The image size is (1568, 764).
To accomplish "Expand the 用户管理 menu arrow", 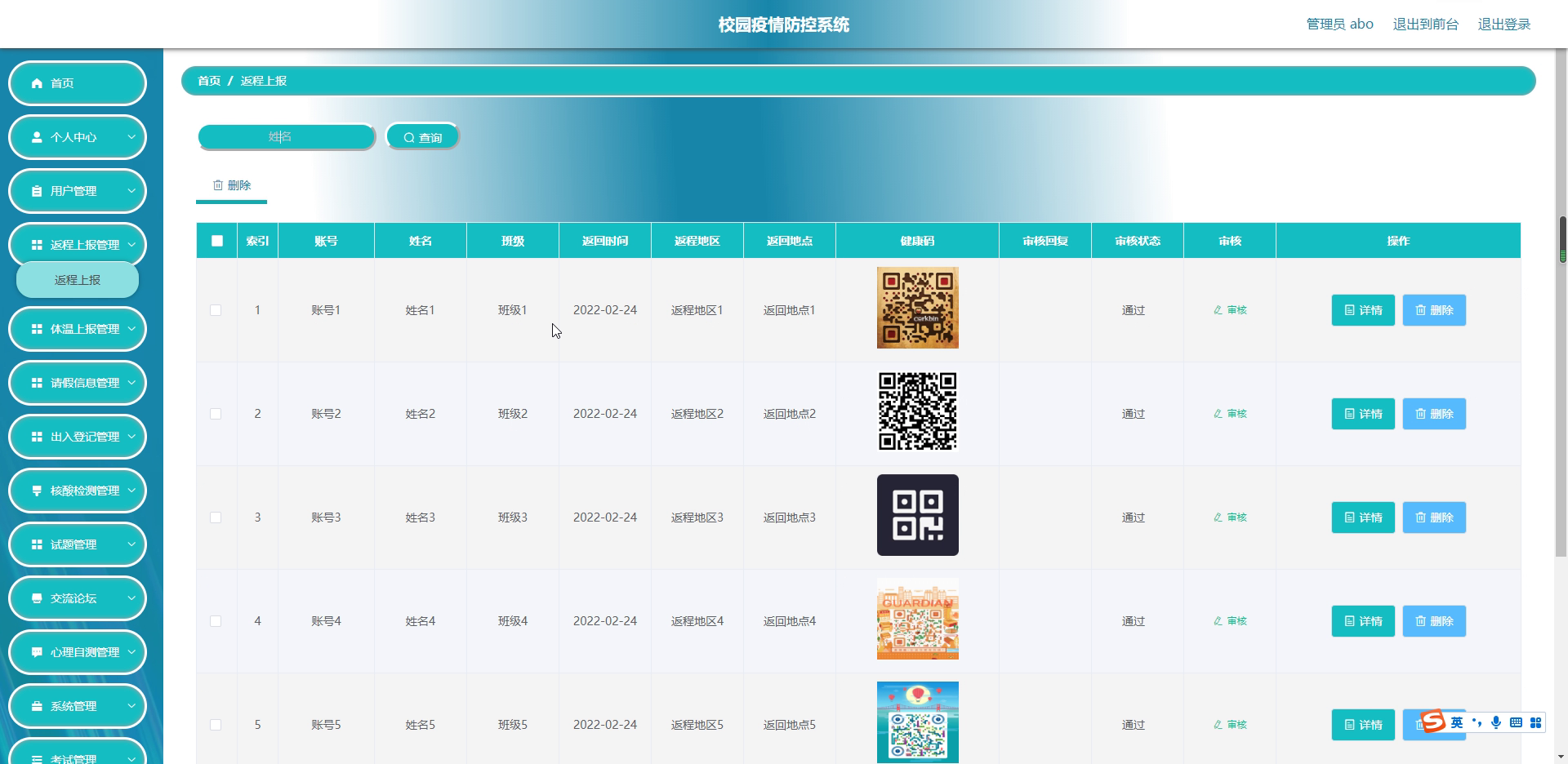I will tap(131, 191).
